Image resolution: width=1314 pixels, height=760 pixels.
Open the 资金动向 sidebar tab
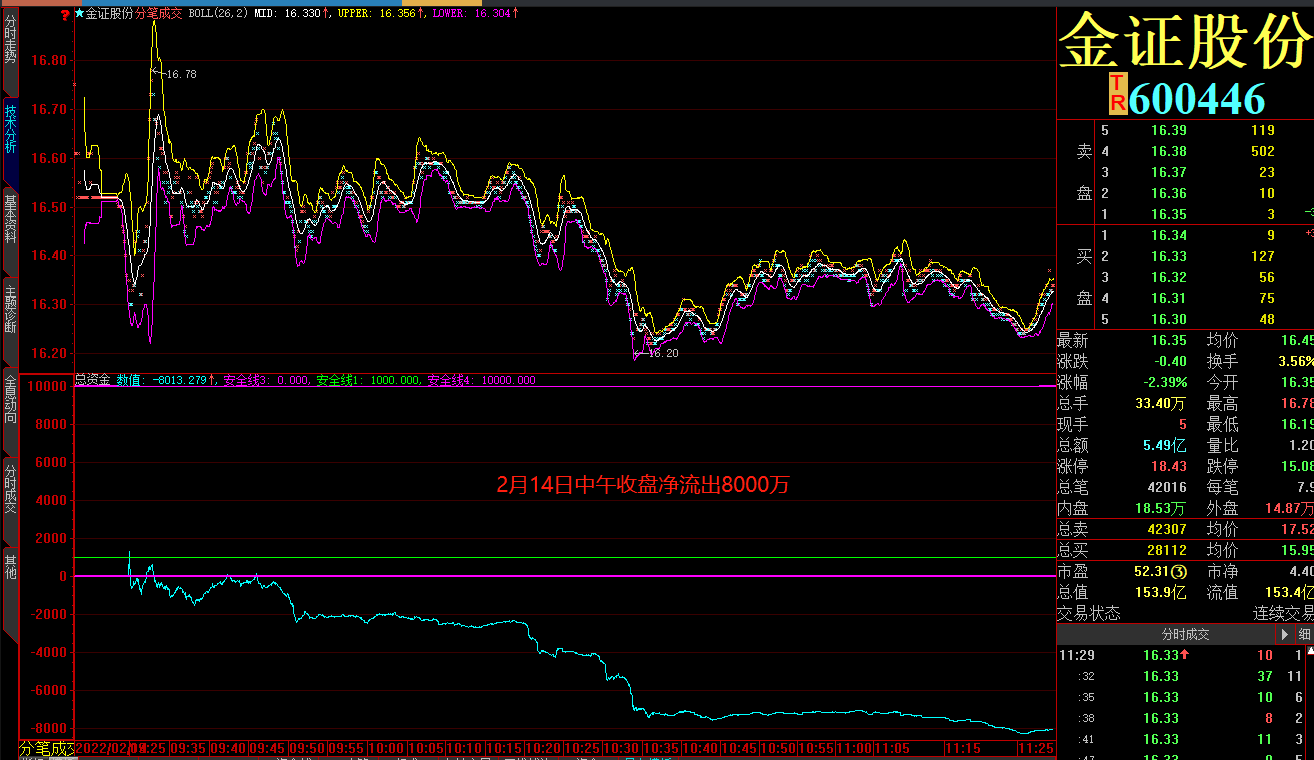10,399
